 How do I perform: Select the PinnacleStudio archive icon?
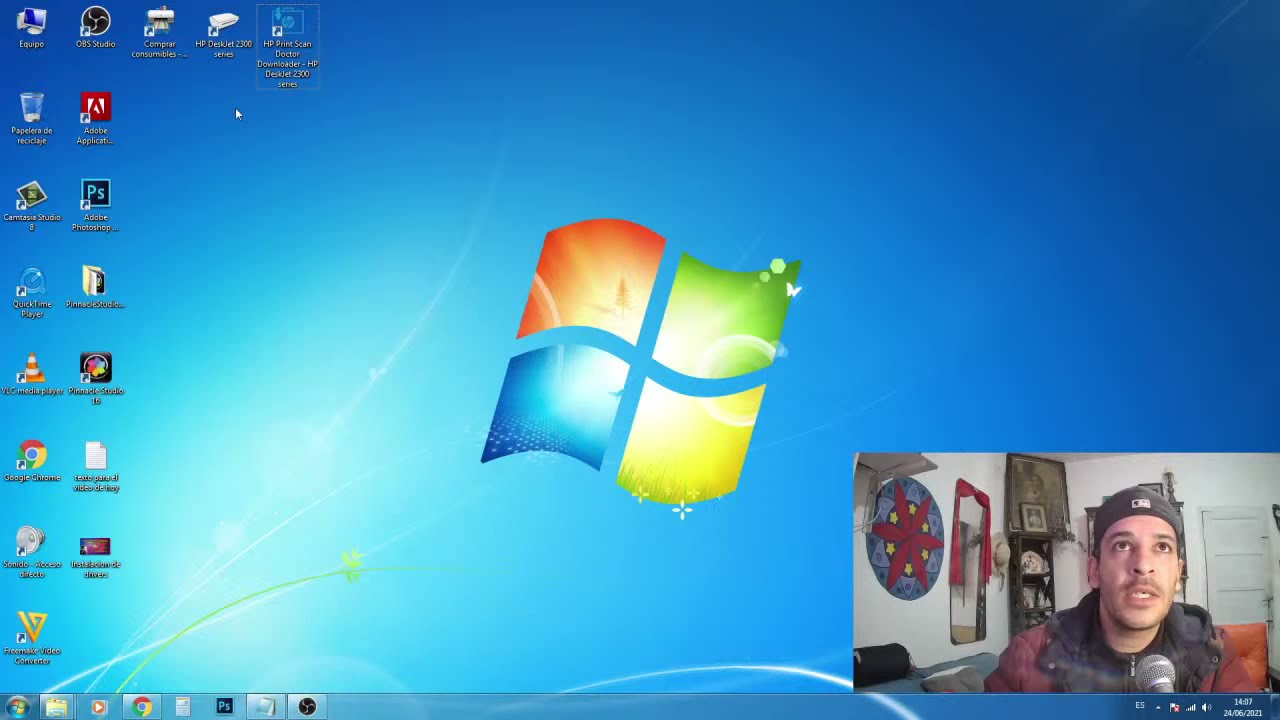(x=95, y=288)
